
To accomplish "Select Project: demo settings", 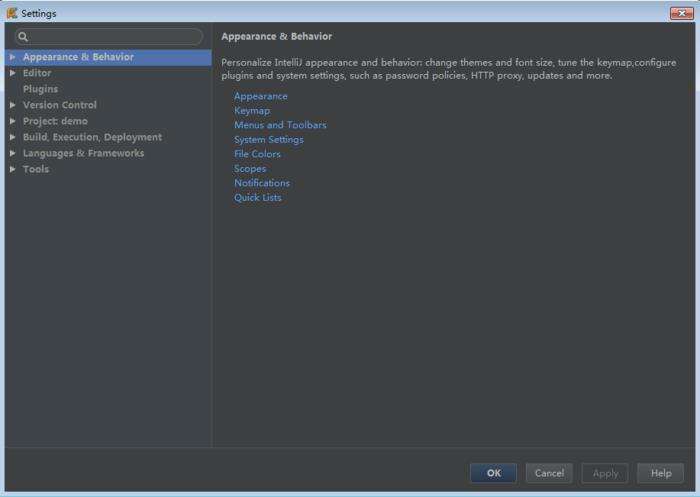I will 55,121.
